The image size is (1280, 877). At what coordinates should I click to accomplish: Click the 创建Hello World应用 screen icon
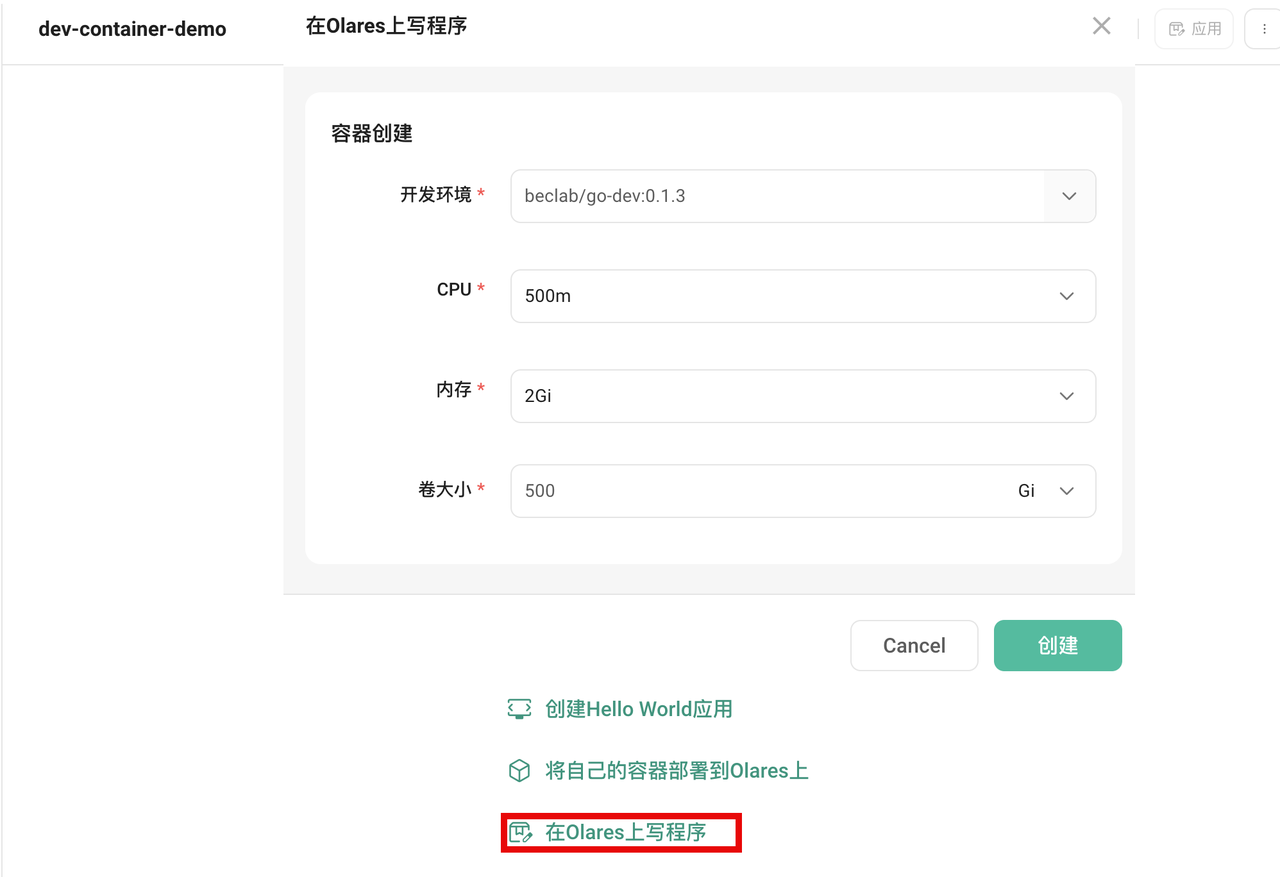coord(519,709)
